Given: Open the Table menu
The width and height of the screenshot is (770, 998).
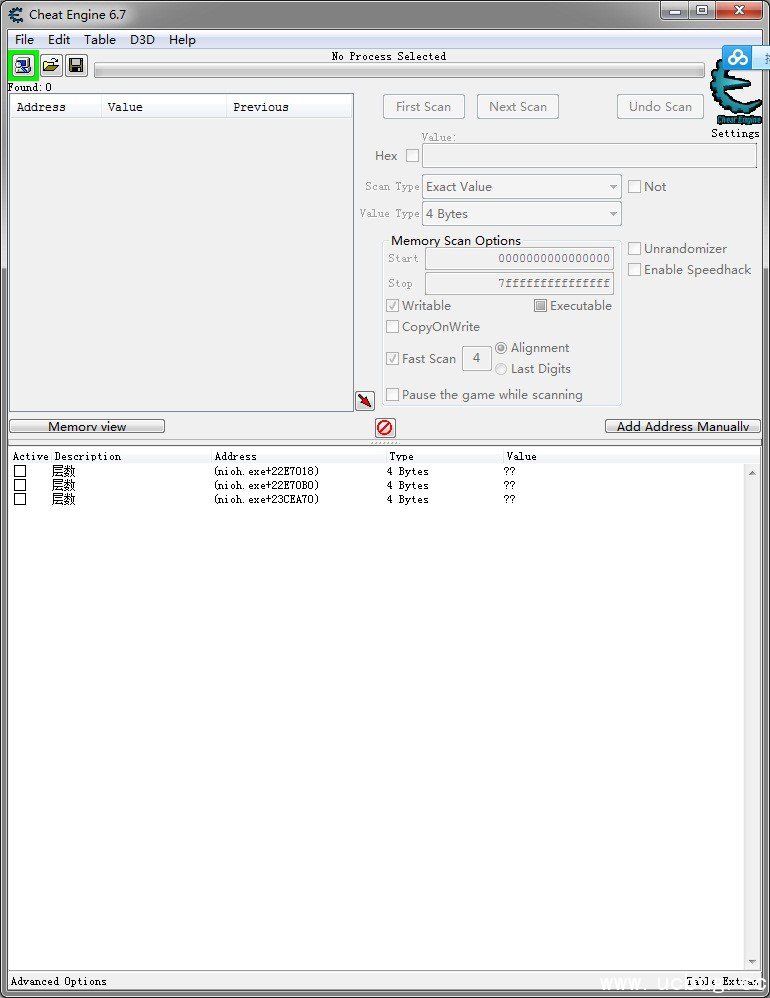Looking at the screenshot, I should pos(99,40).
